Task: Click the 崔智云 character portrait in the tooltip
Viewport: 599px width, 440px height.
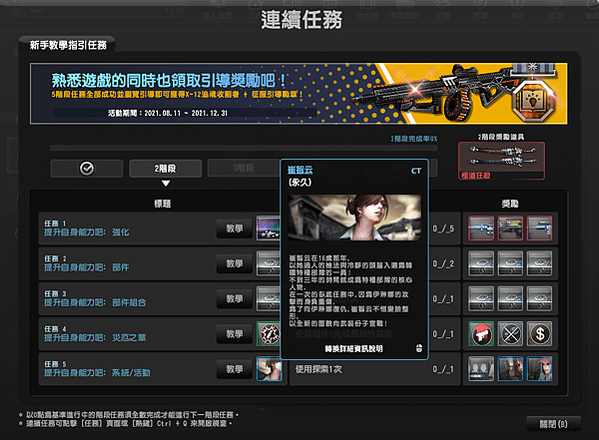Action: pyautogui.click(x=354, y=217)
